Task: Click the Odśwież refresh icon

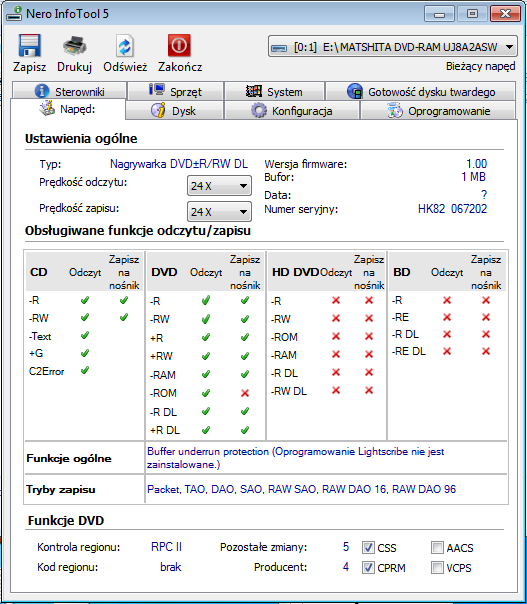Action: (x=125, y=46)
